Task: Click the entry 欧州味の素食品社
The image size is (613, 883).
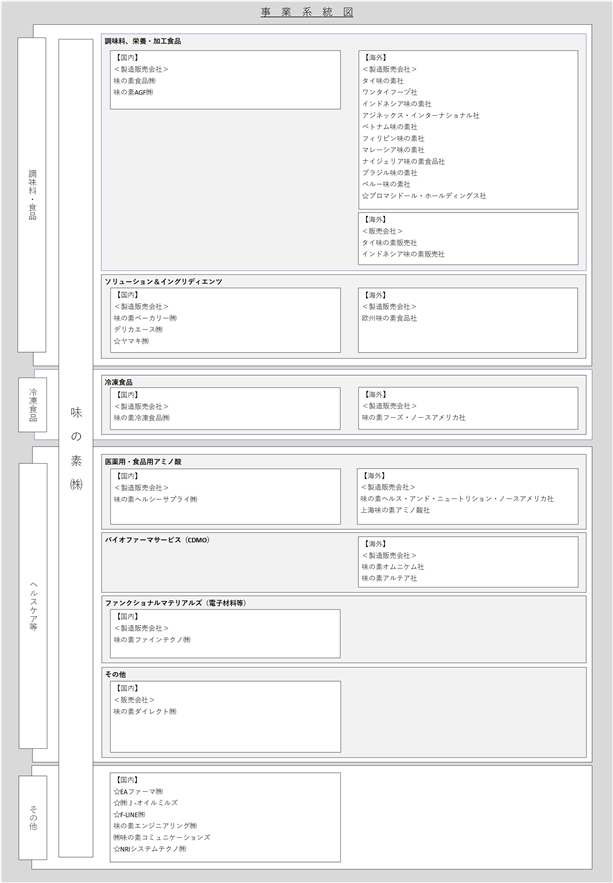Action: [x=390, y=318]
